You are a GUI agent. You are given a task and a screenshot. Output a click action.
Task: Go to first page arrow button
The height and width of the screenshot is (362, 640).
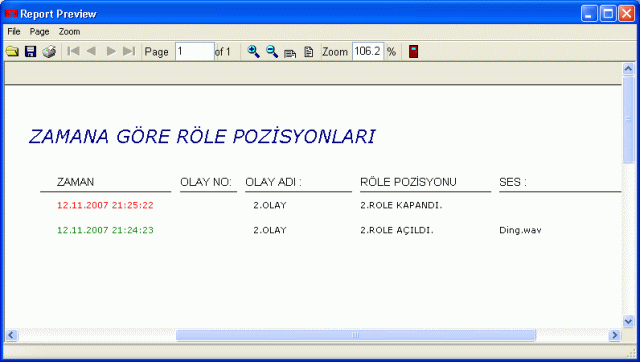(73, 51)
